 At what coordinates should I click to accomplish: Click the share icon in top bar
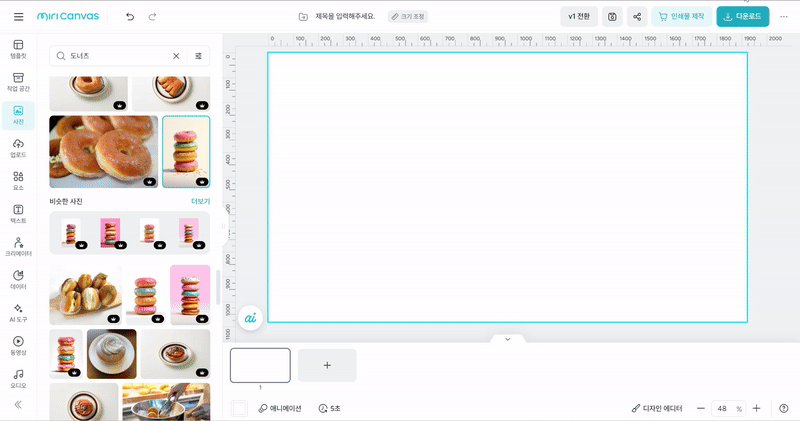(637, 16)
